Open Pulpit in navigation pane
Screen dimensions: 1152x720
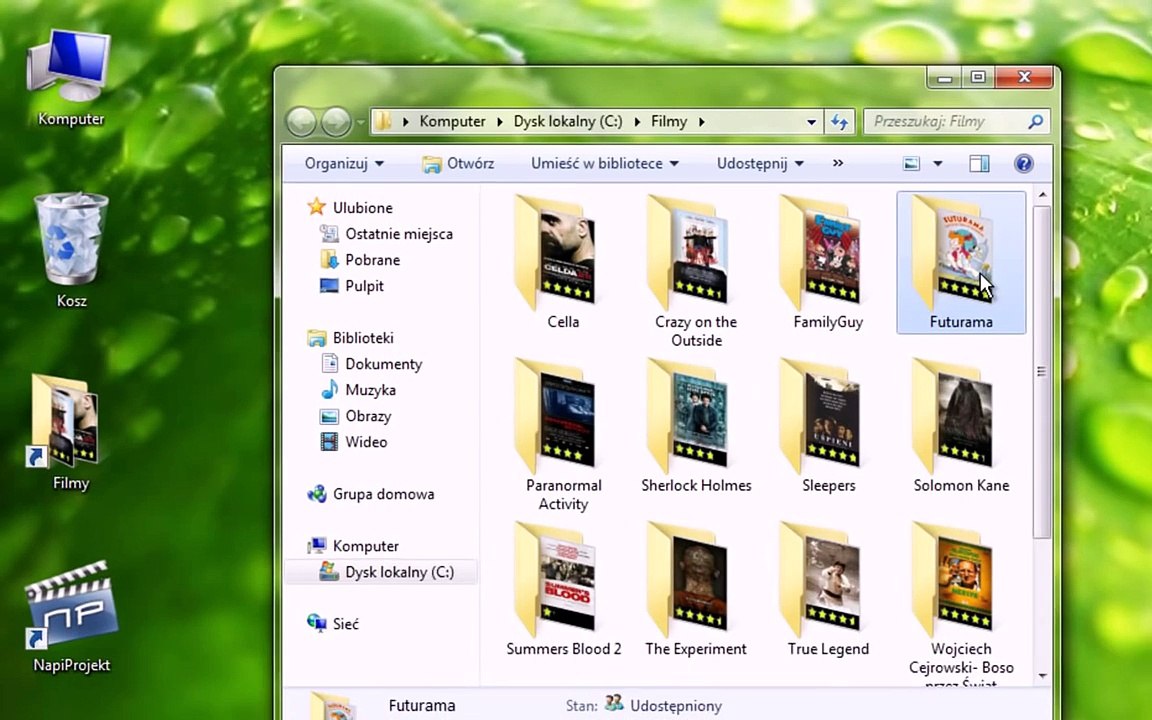352,286
